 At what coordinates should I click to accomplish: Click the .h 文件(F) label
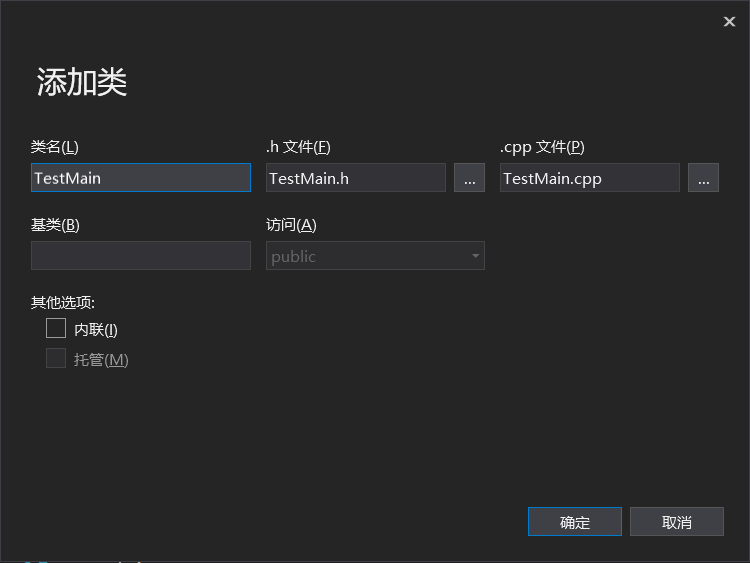pos(298,147)
